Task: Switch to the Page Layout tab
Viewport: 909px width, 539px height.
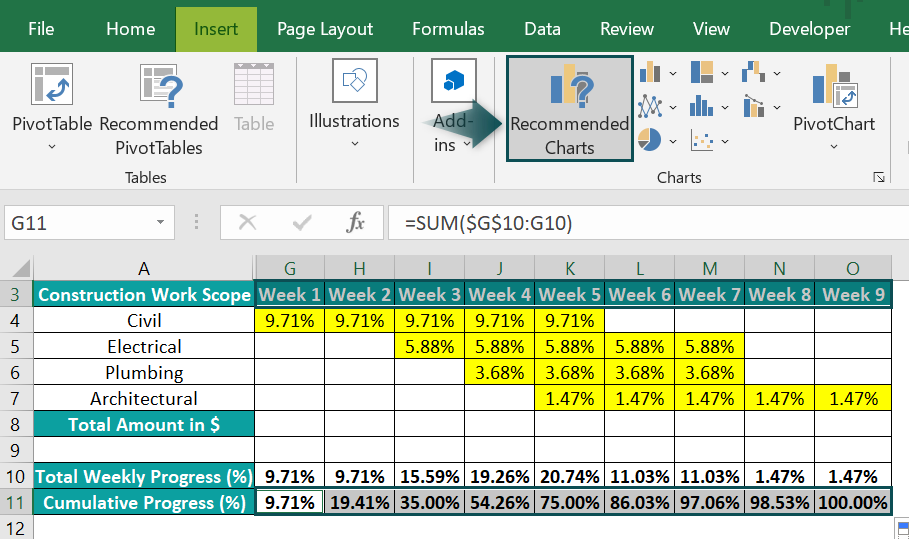Action: pos(325,29)
